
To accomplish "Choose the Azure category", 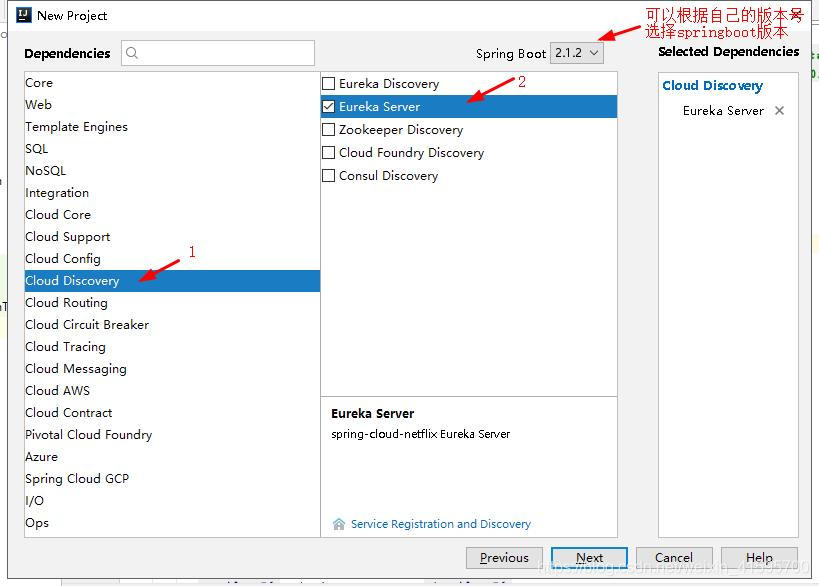I will 172,456.
